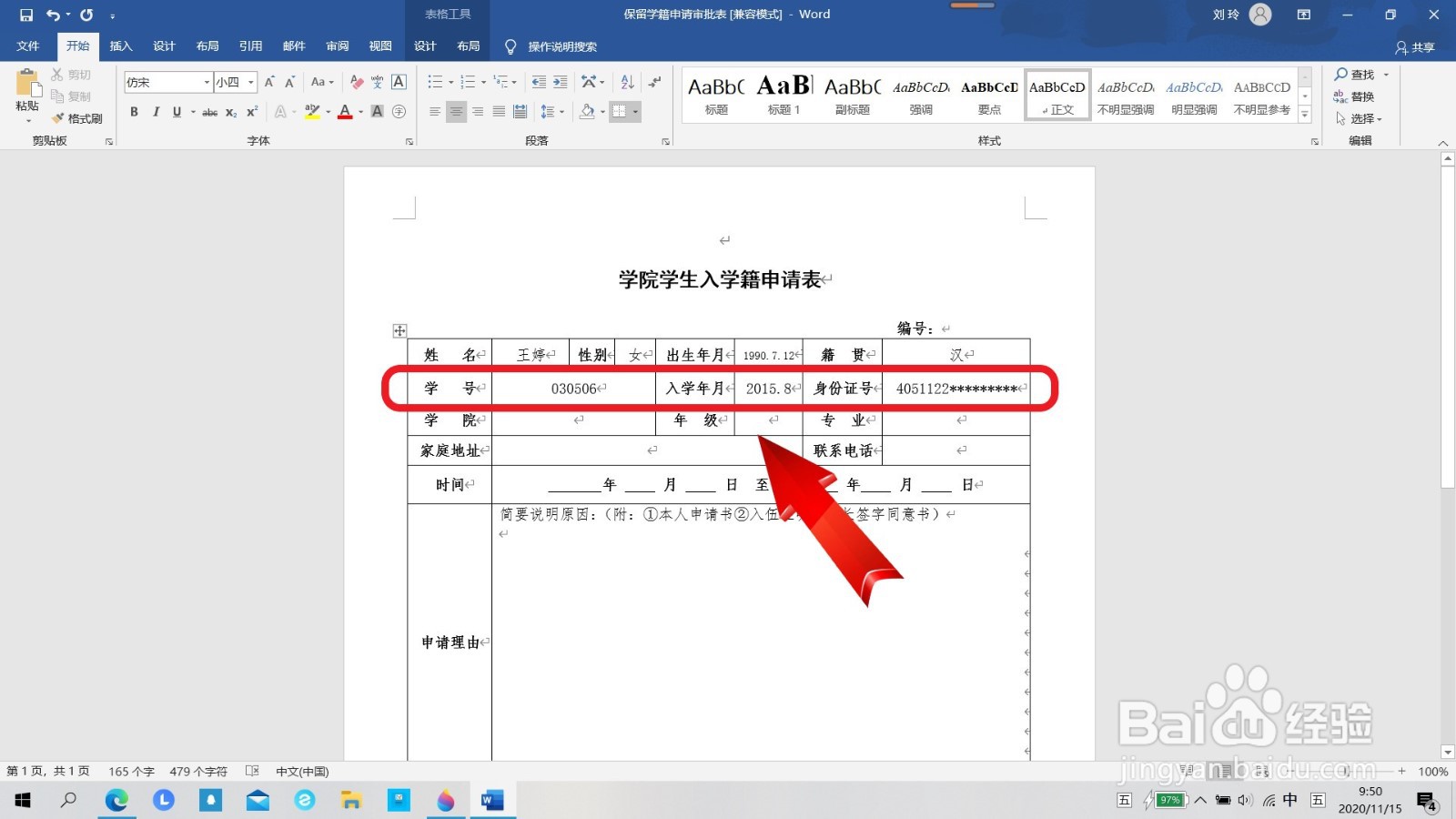This screenshot has height=819, width=1456.
Task: Expand the Paste options arrow under 粘贴
Action: [27, 120]
